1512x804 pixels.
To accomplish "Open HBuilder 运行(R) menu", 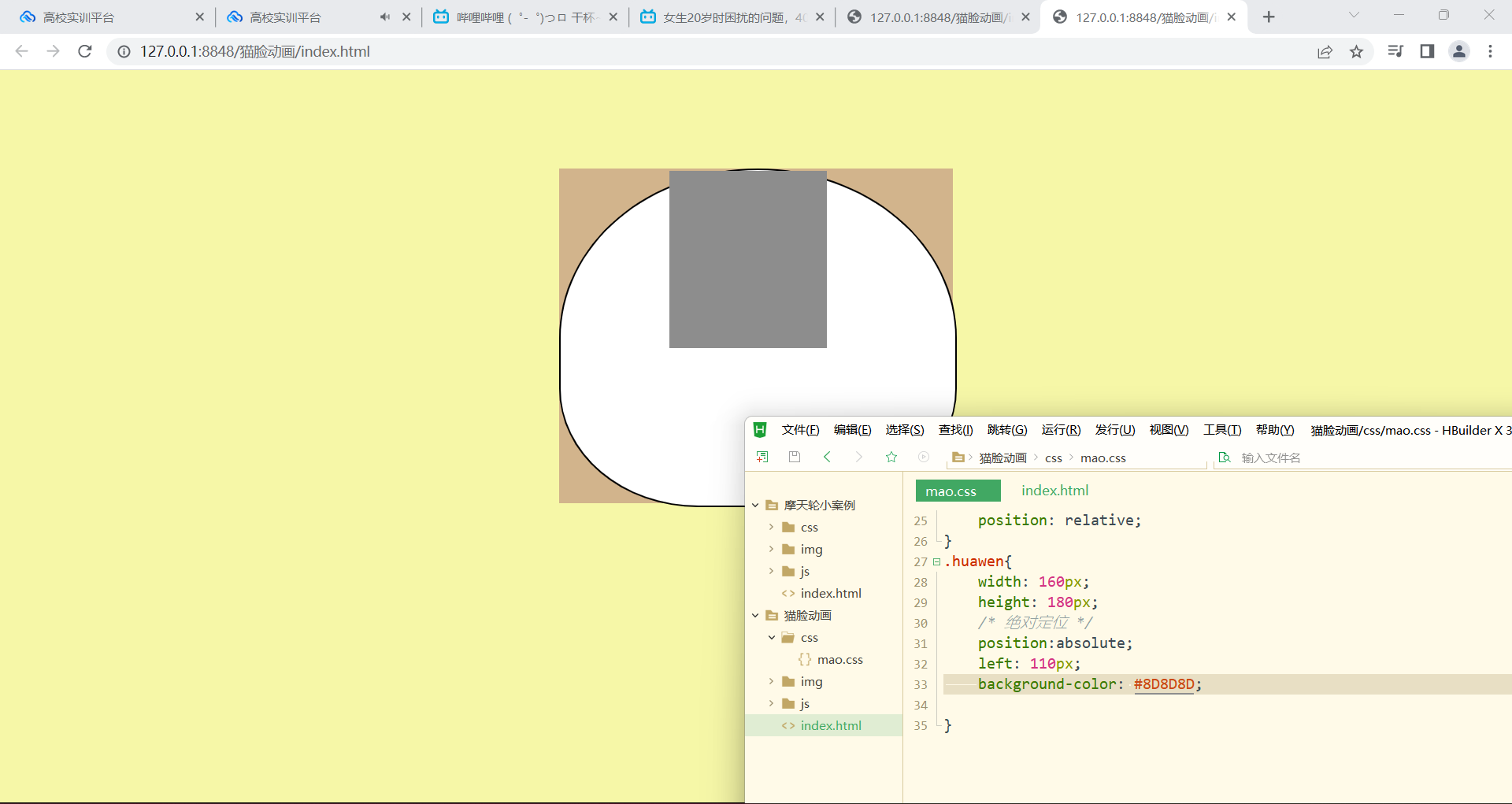I will pos(1061,429).
